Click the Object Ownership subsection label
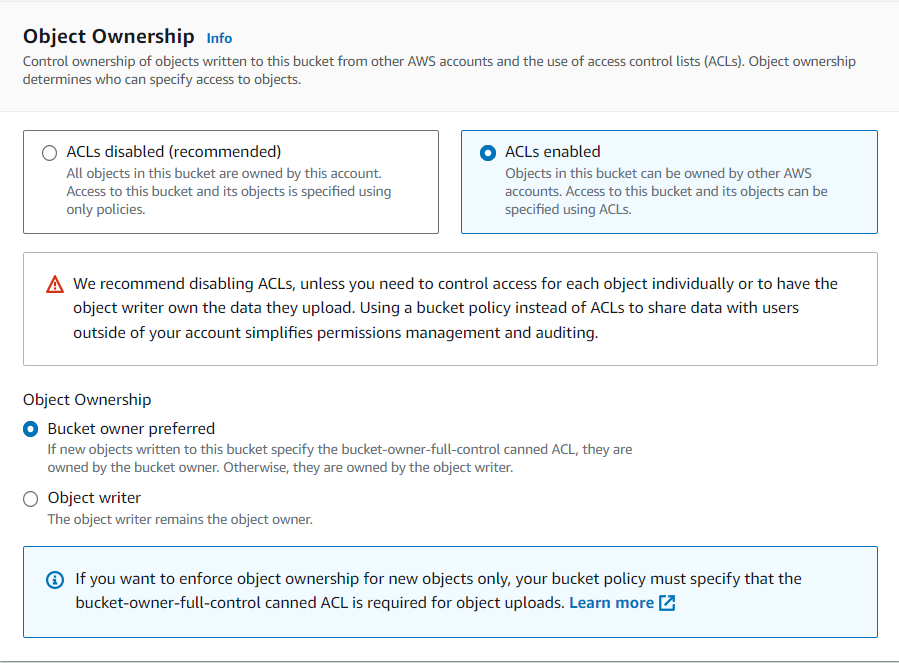The width and height of the screenshot is (899, 663). point(87,399)
